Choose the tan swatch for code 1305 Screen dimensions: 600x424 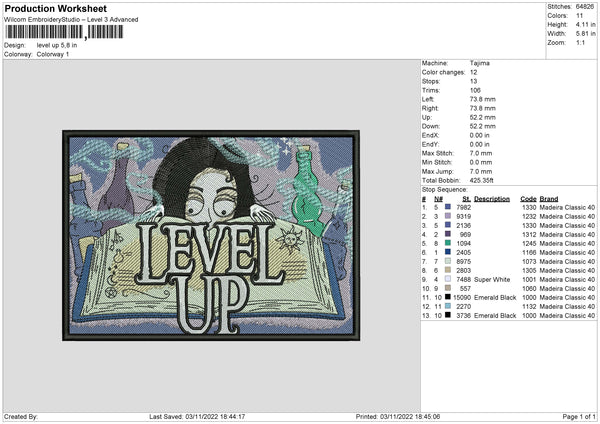[x=446, y=271]
